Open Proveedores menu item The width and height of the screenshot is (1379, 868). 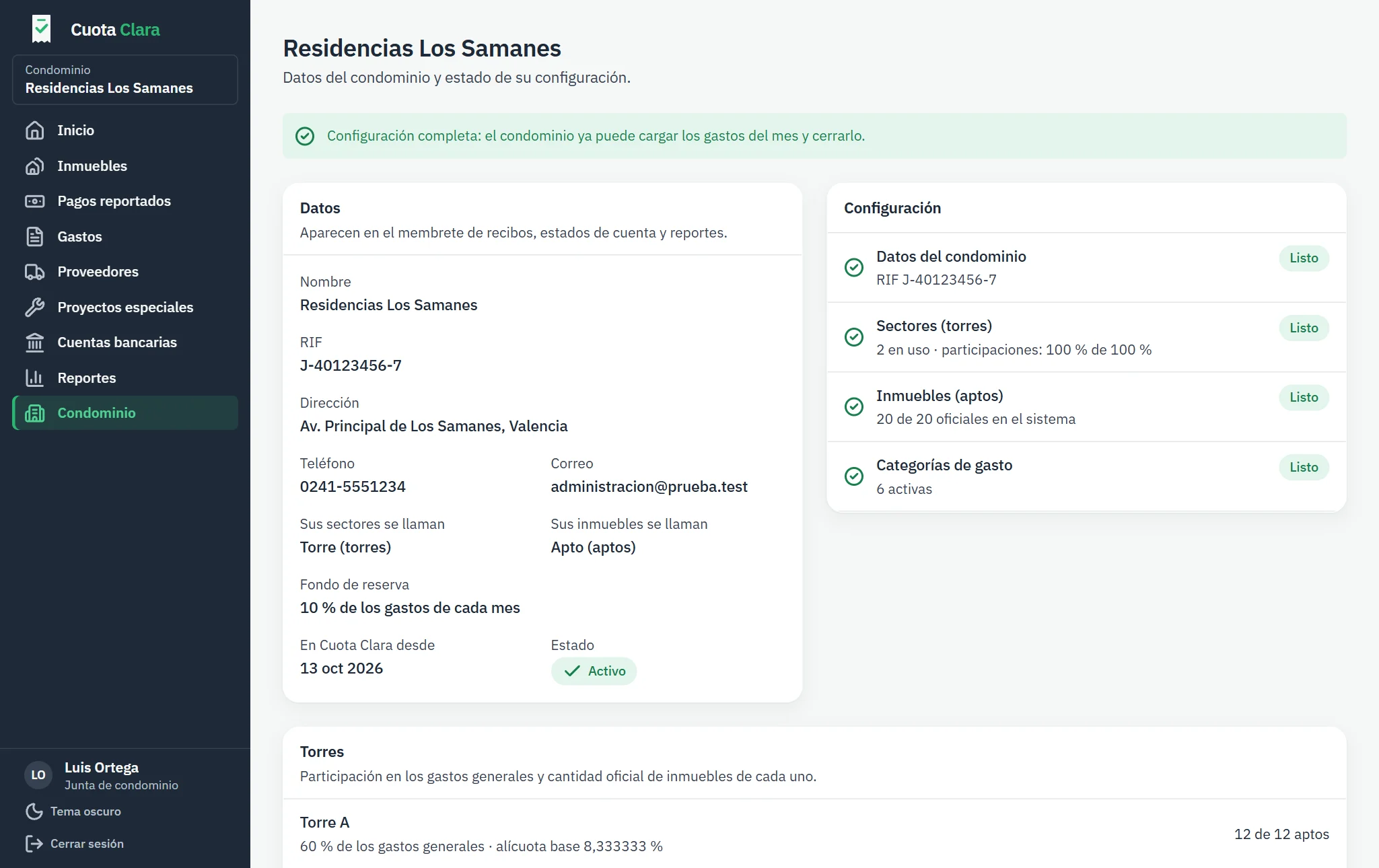click(125, 272)
